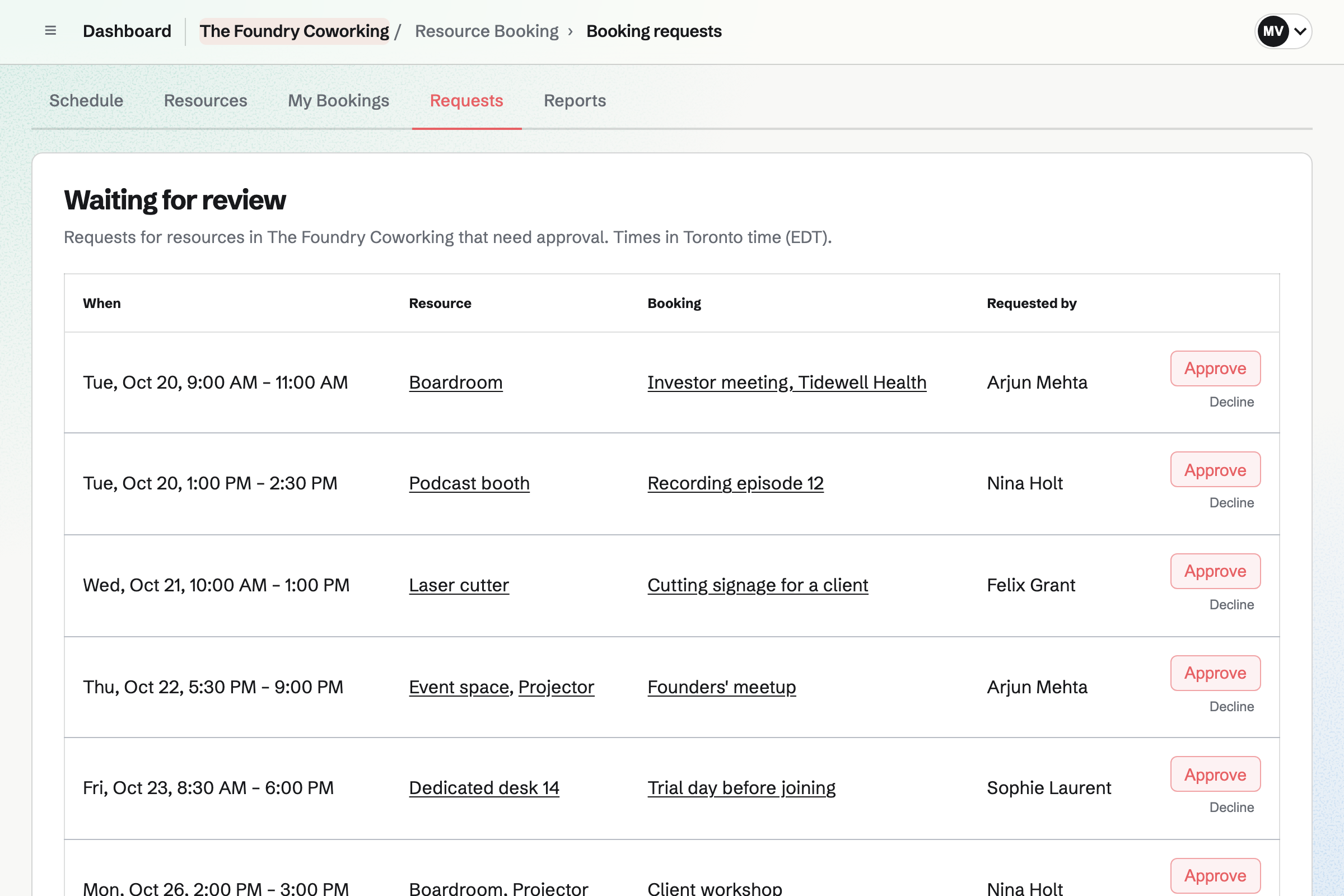Select The Foundry Coworking breadcrumb
The height and width of the screenshot is (896, 1344).
(x=295, y=31)
